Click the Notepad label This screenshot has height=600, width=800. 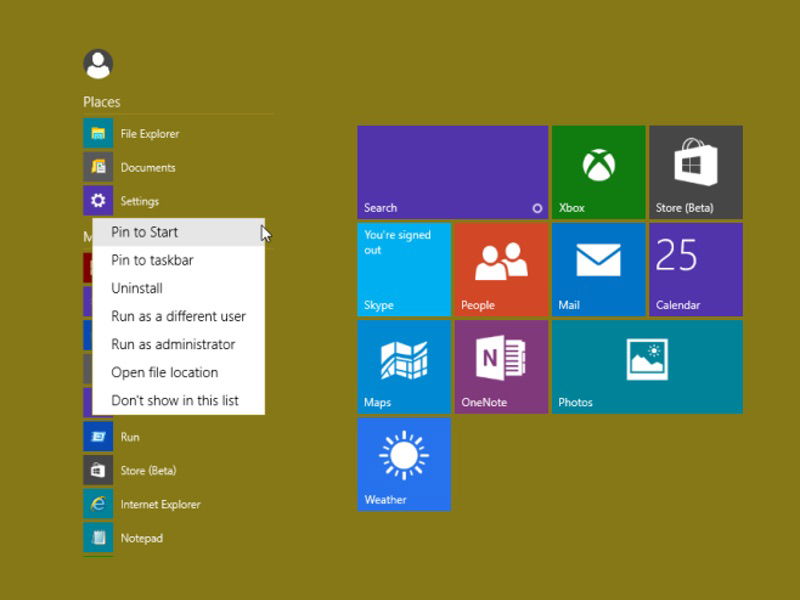142,538
